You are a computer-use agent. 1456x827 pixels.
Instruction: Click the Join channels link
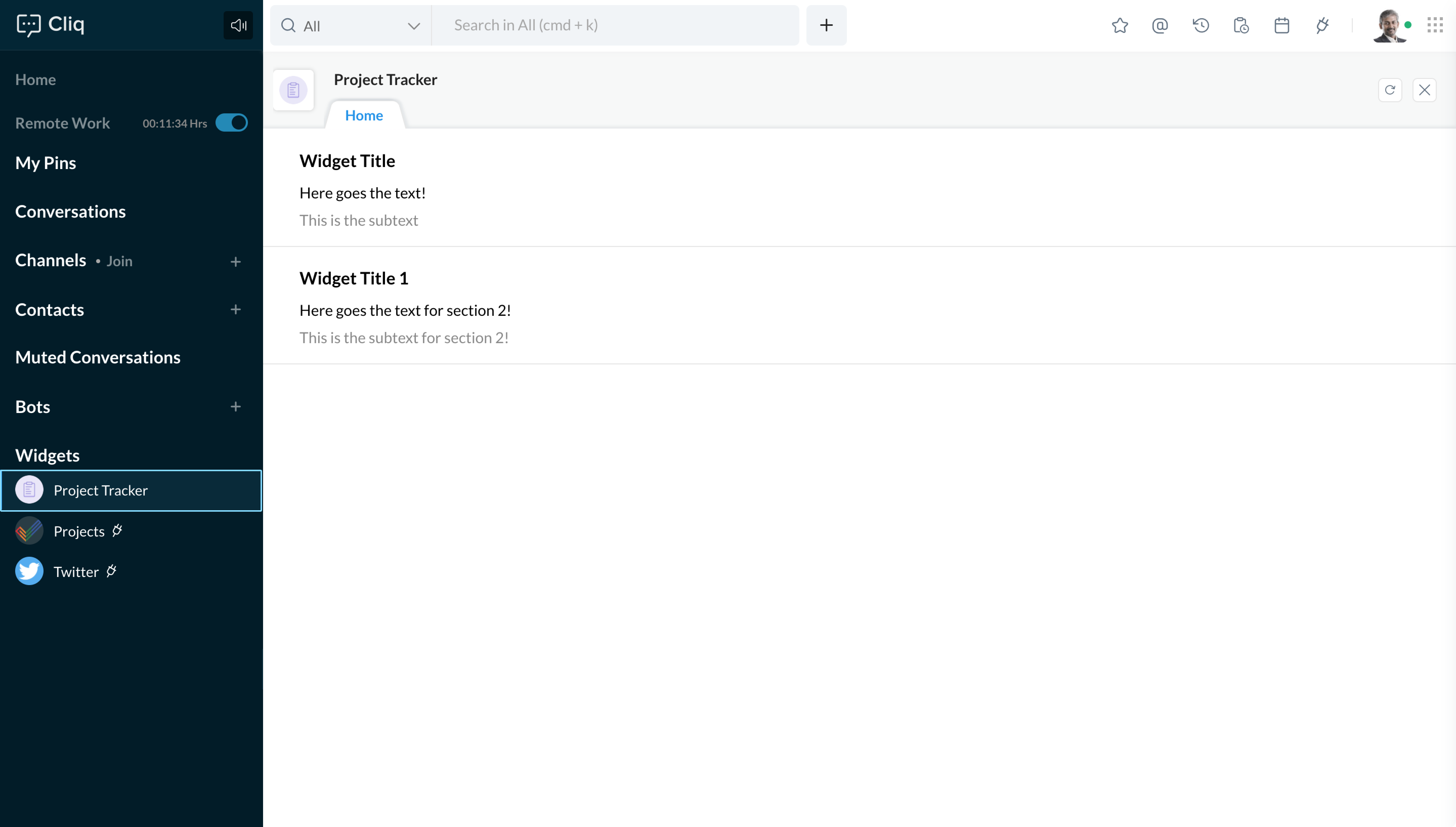(x=119, y=261)
